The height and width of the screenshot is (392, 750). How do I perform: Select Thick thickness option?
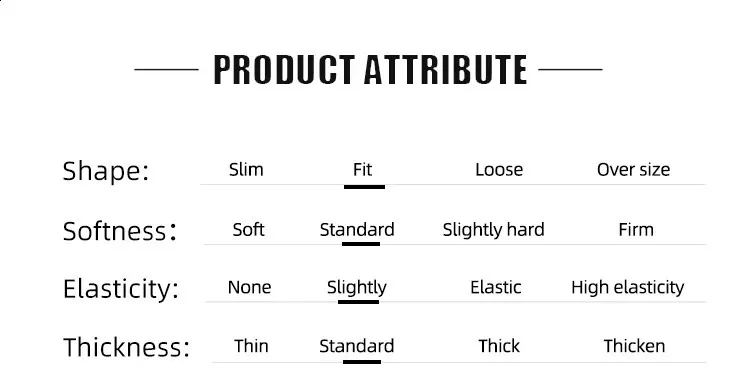(499, 346)
